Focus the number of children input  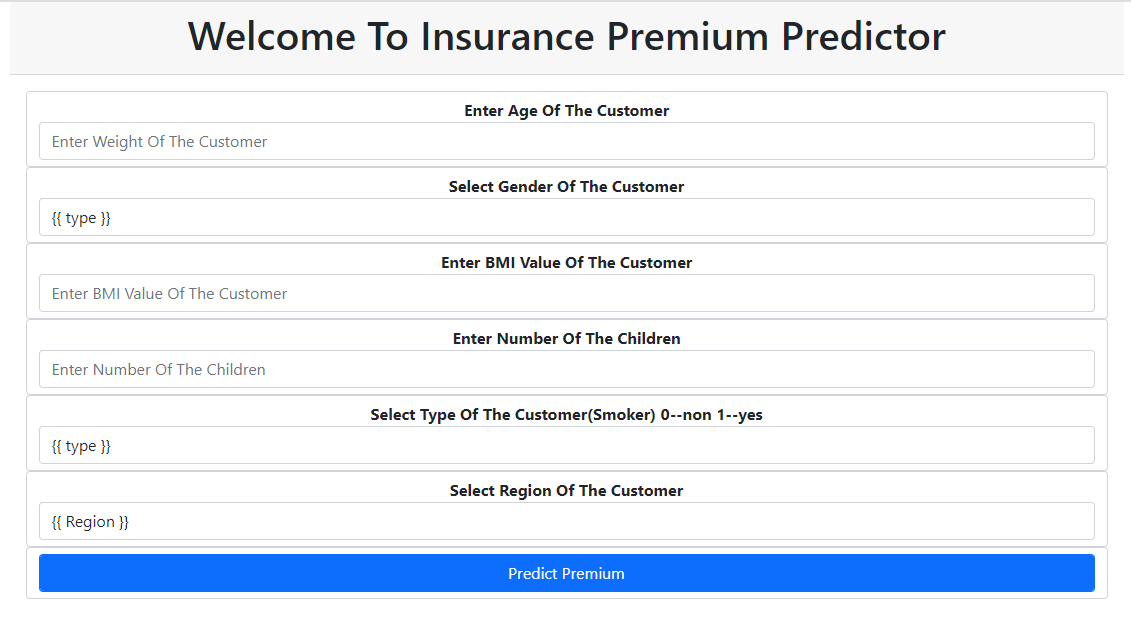[x=566, y=369]
